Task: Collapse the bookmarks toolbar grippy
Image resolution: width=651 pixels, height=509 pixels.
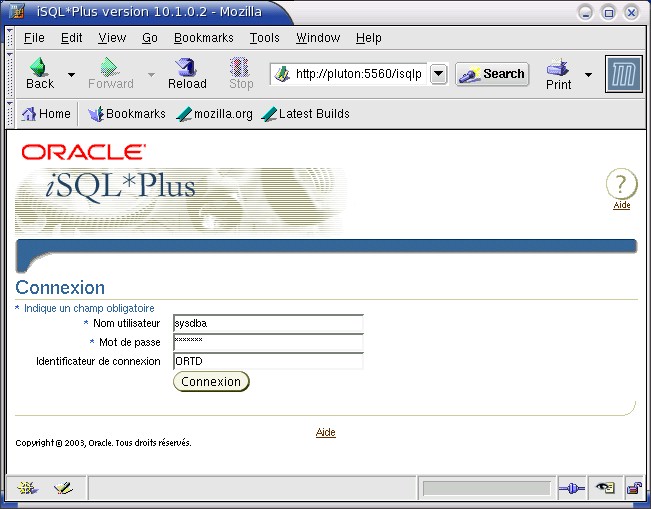Action: pos(10,113)
